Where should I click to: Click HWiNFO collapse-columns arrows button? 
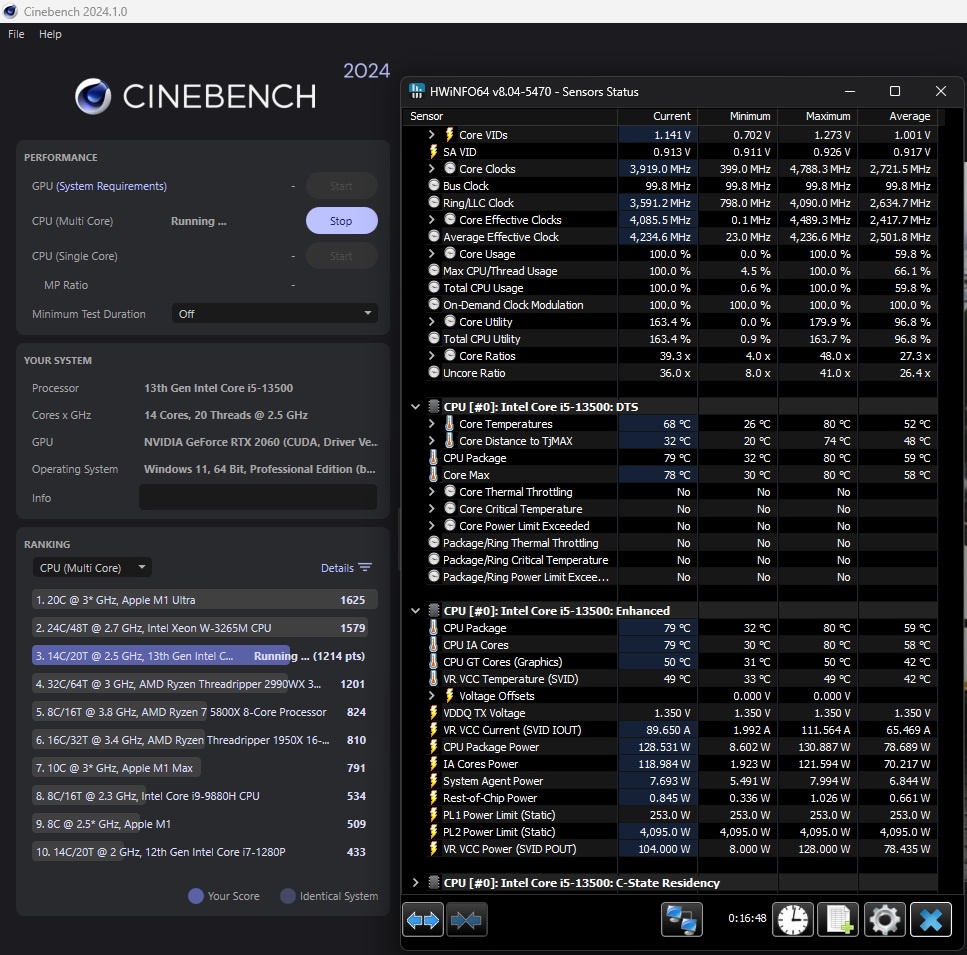point(467,920)
